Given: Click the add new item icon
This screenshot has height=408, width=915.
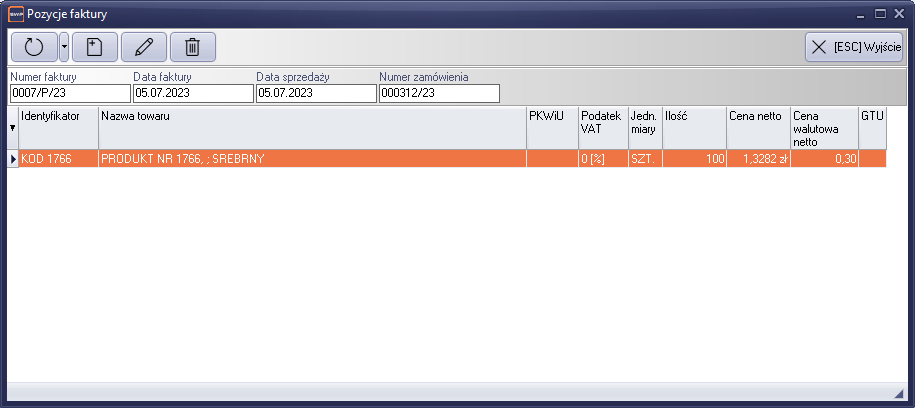Looking at the screenshot, I should (x=95, y=47).
